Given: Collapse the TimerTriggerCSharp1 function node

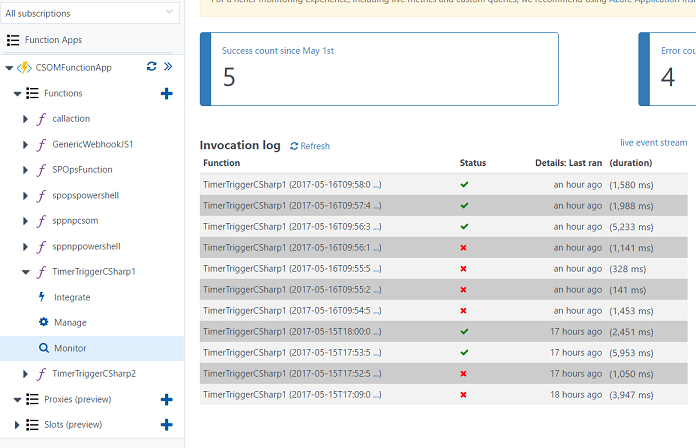Looking at the screenshot, I should coord(26,271).
